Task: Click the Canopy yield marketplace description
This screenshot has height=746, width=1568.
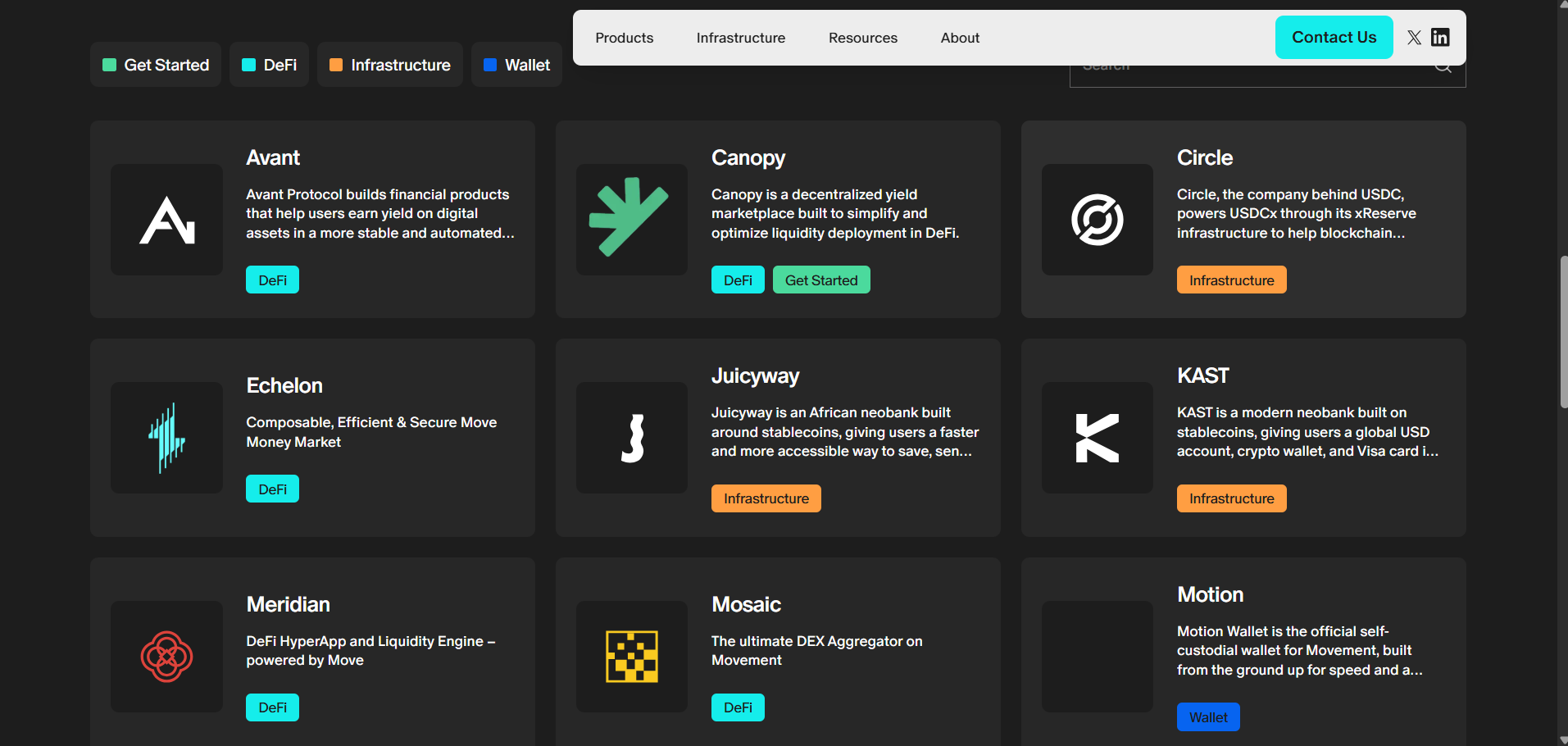Action: pyautogui.click(x=835, y=213)
